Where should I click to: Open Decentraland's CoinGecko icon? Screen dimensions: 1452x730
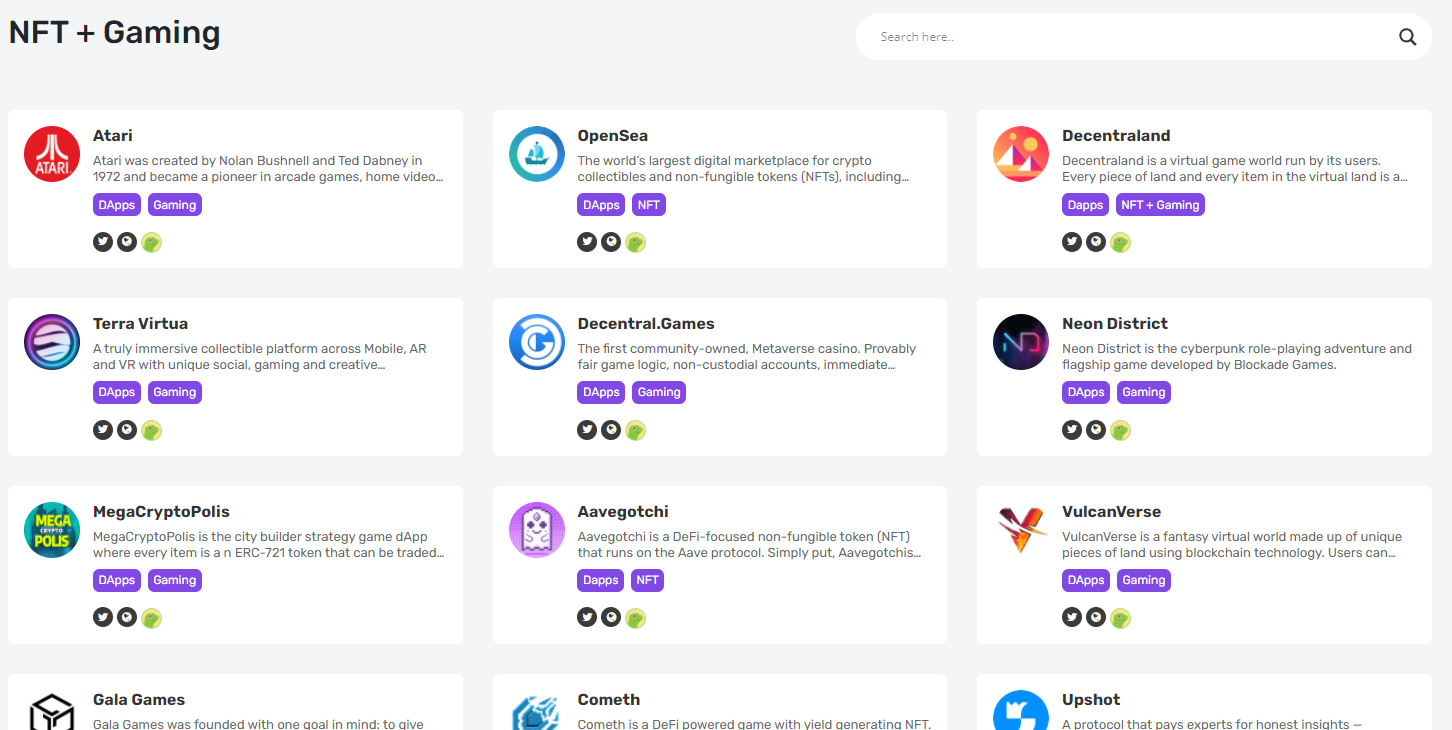click(x=1120, y=242)
